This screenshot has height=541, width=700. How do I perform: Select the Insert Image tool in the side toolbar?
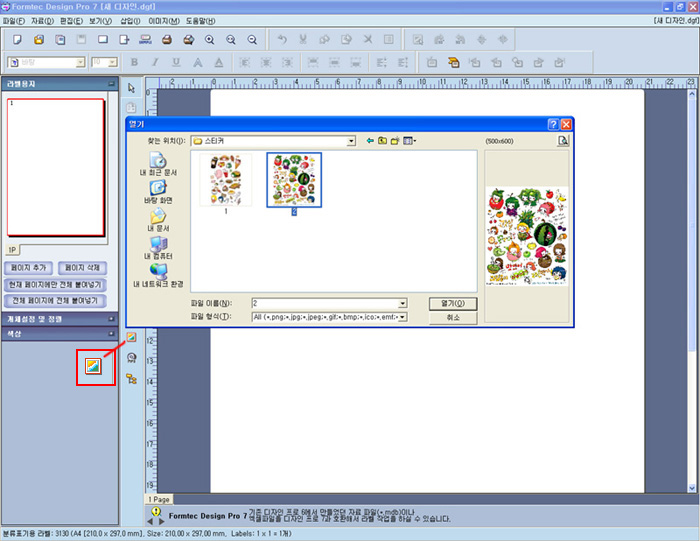click(x=131, y=337)
